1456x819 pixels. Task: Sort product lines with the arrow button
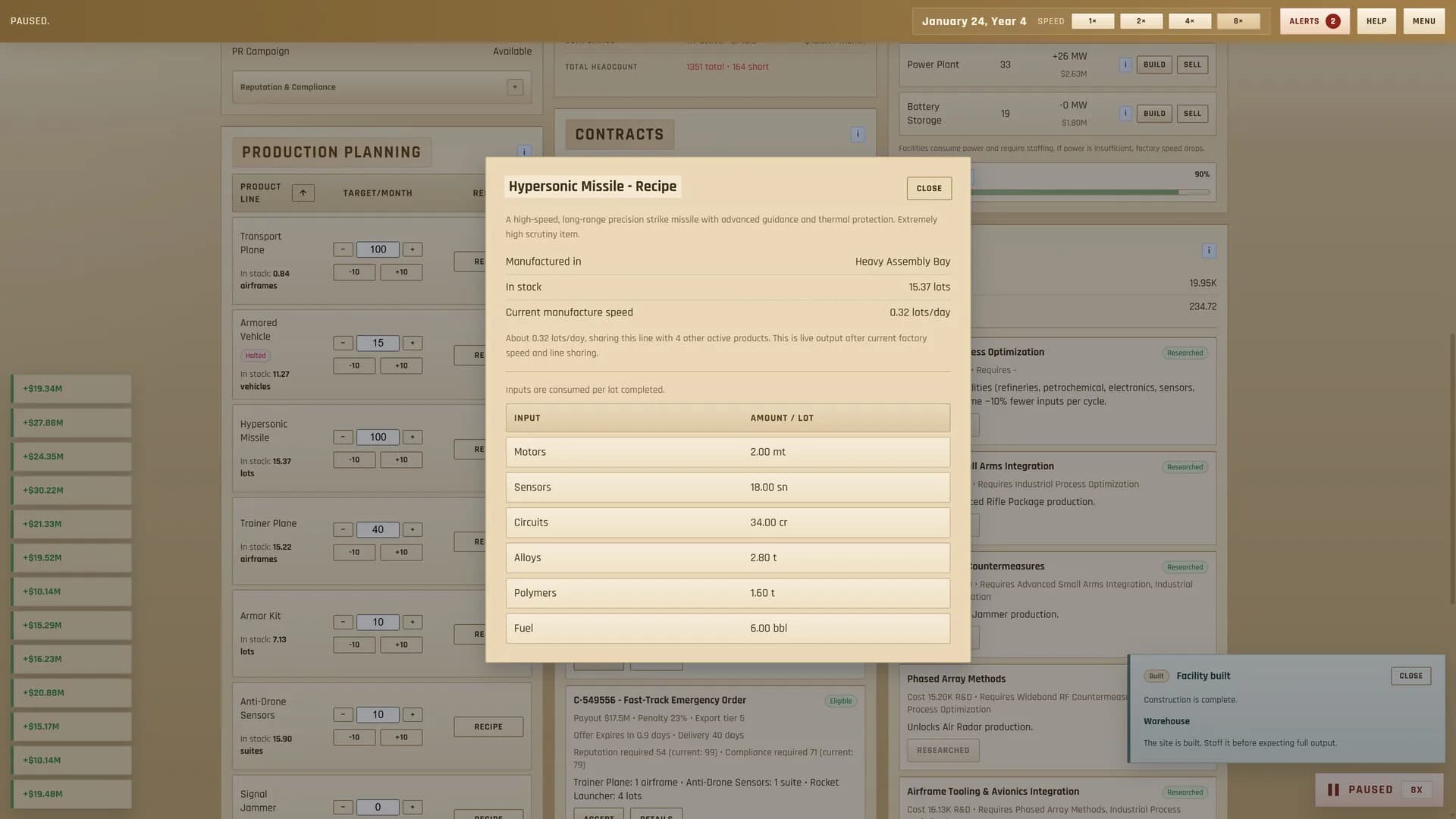(303, 193)
